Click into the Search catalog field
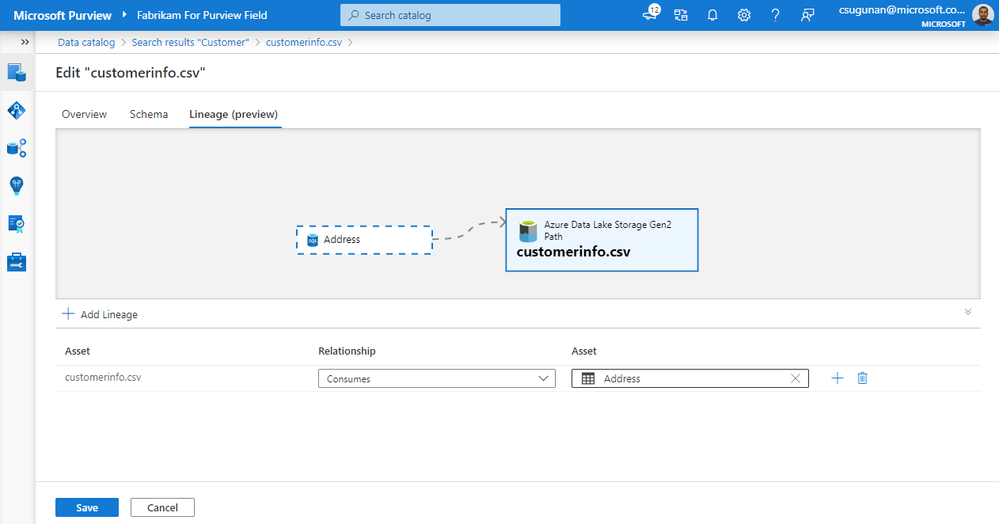 (450, 15)
